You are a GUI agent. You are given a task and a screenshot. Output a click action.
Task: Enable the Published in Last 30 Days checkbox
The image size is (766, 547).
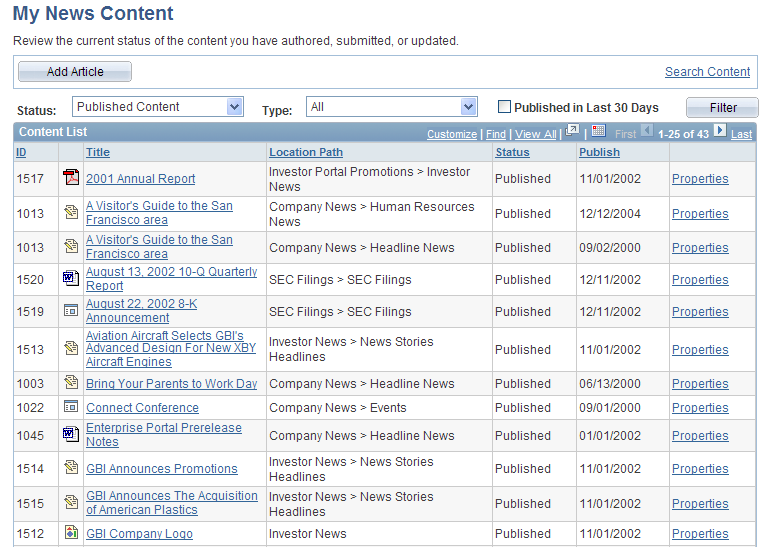pos(505,107)
